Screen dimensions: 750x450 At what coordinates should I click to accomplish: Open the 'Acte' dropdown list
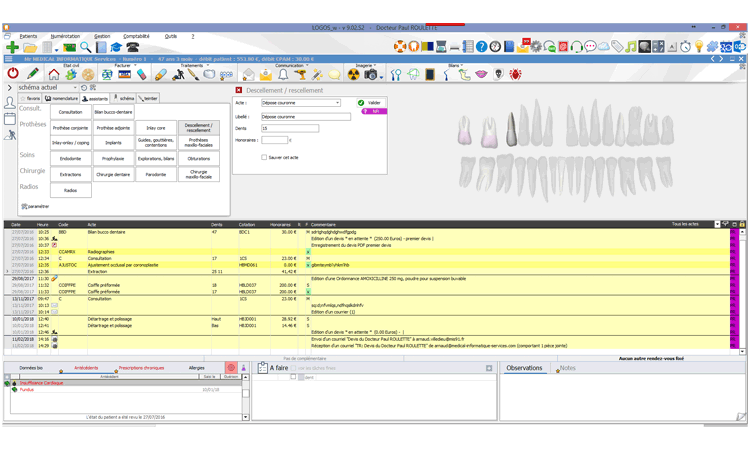337,103
